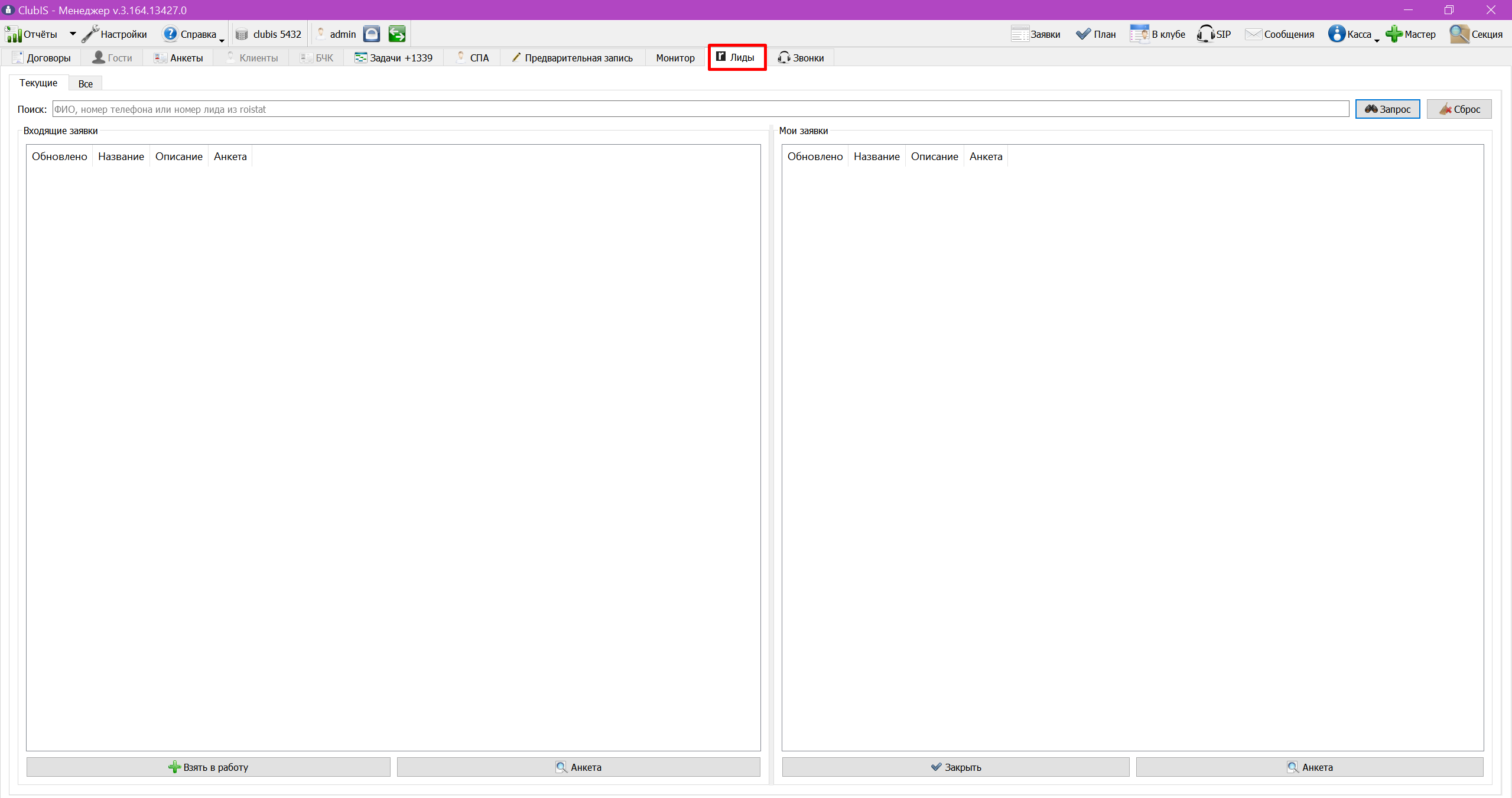1512x798 pixels.
Task: Expand the dropdown arrow beside Касса
Action: coord(1377,40)
